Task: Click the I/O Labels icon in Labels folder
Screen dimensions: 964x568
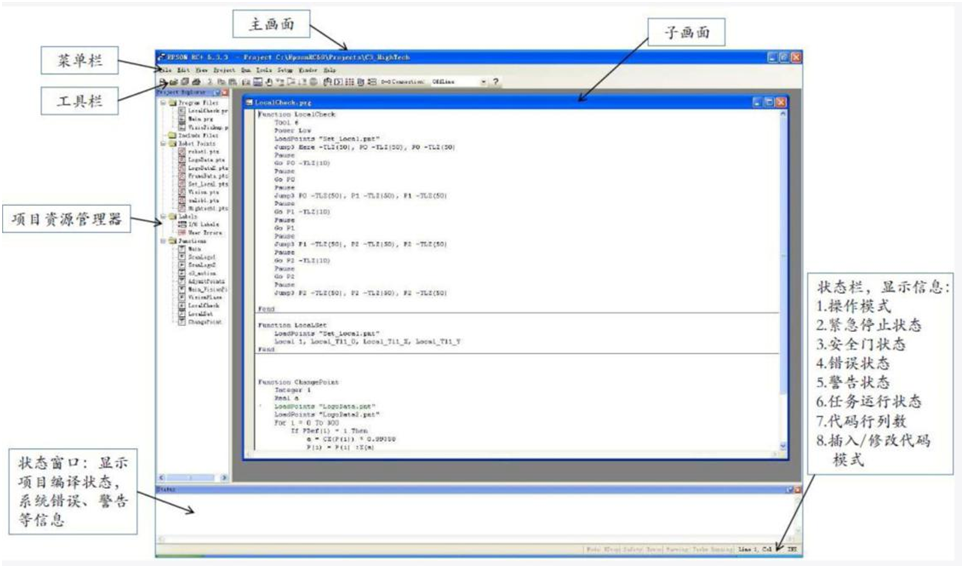Action: pos(181,224)
